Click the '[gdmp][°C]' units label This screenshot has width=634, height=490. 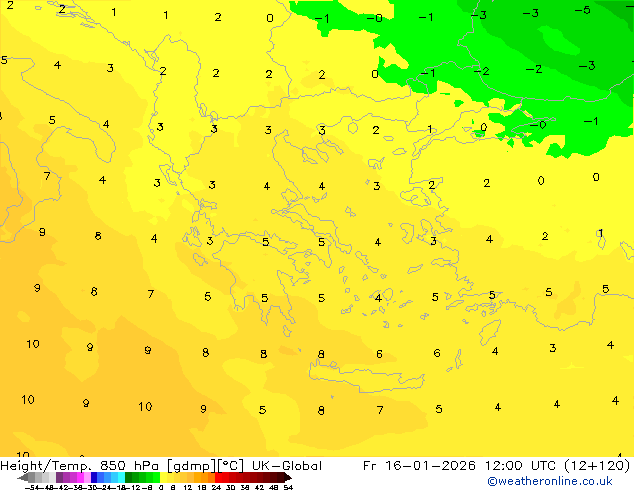click(x=205, y=466)
